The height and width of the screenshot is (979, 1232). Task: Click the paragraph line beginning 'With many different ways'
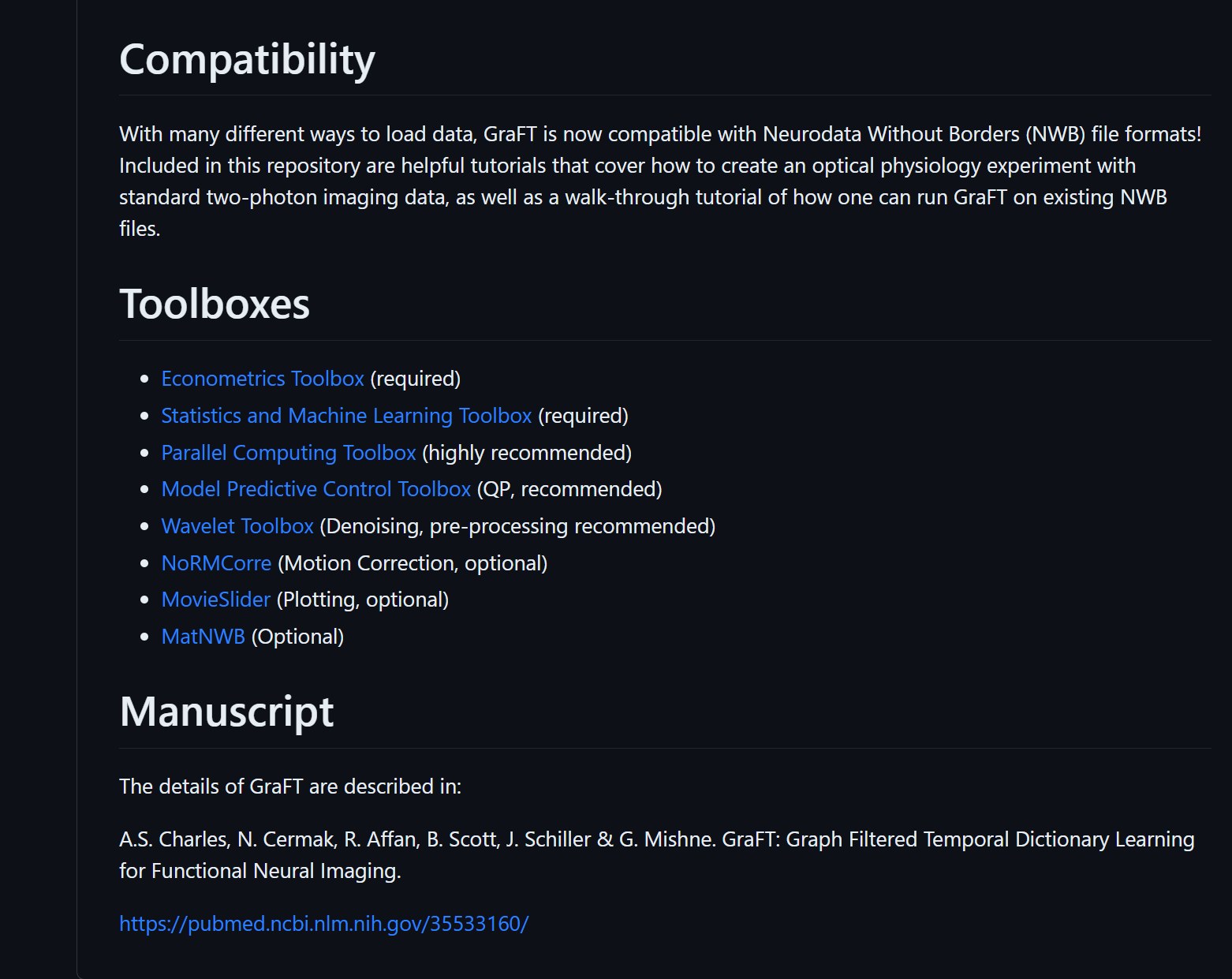[660, 134]
